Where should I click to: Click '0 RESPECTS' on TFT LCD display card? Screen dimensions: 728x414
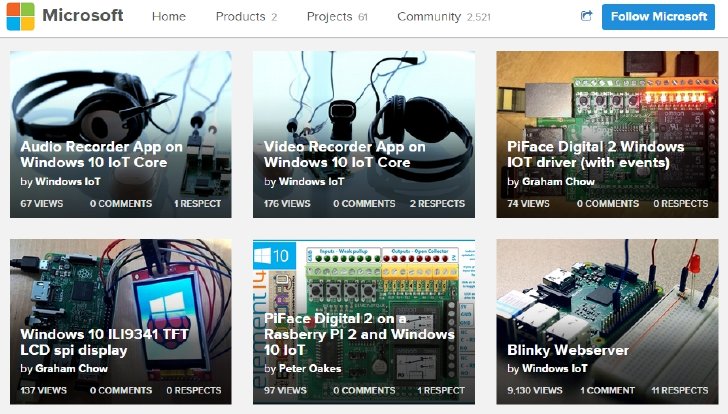pyautogui.click(x=194, y=390)
